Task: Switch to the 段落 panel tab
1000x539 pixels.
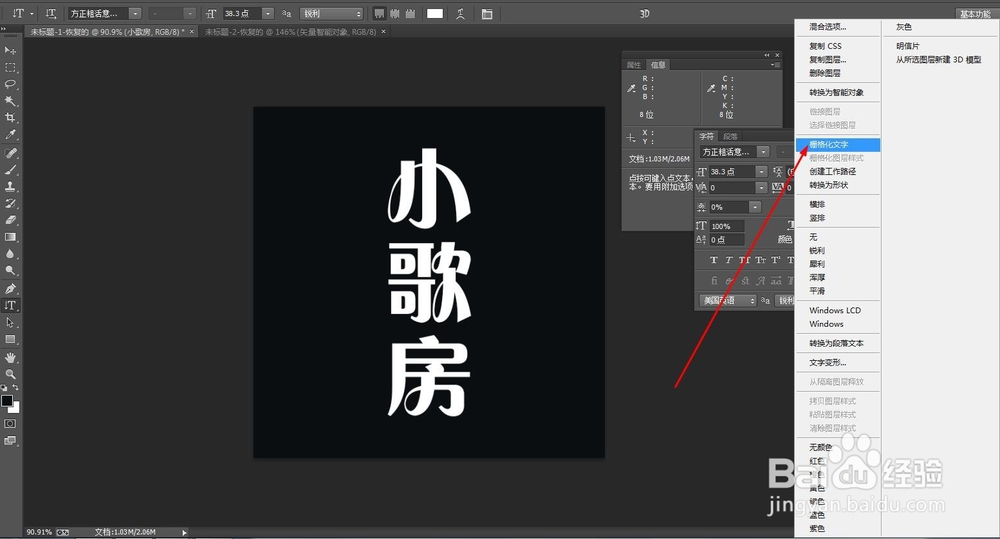Action: [730, 137]
